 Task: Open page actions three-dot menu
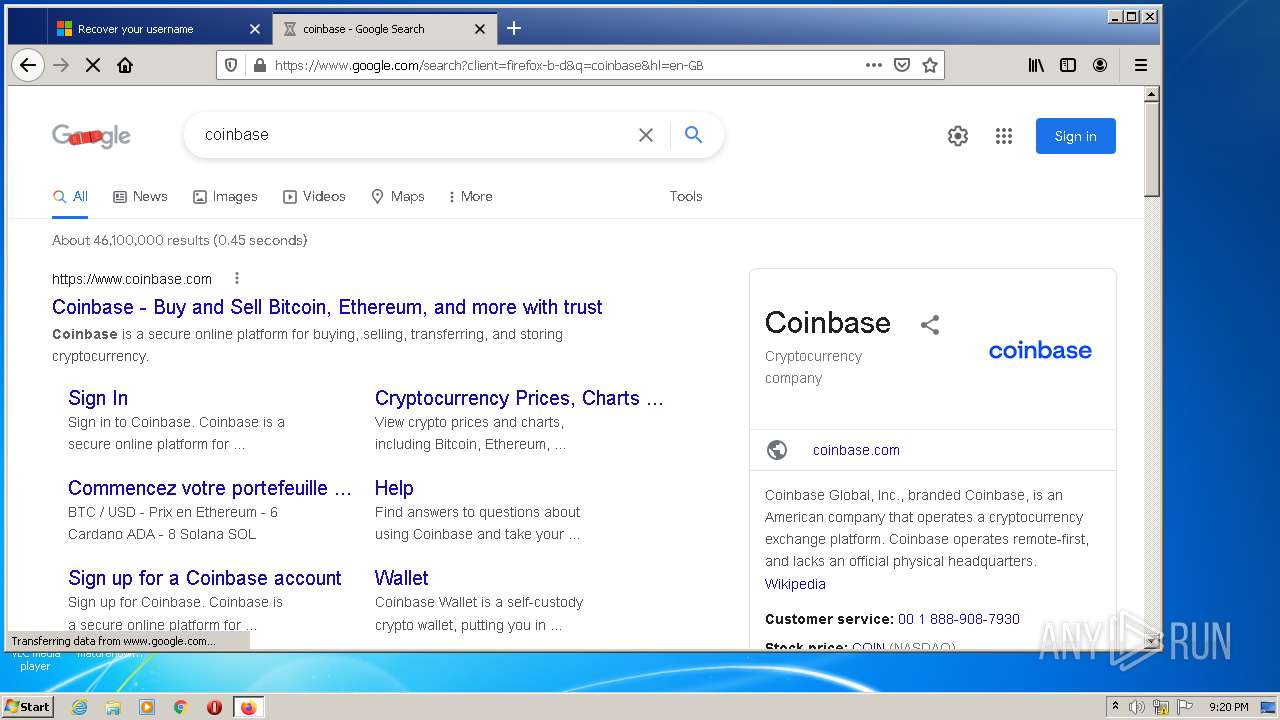(x=874, y=65)
